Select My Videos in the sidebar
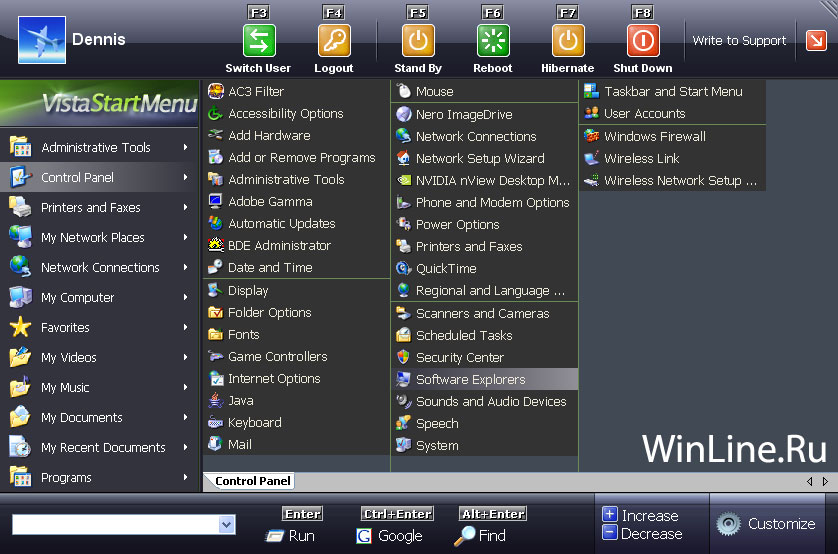 point(99,357)
